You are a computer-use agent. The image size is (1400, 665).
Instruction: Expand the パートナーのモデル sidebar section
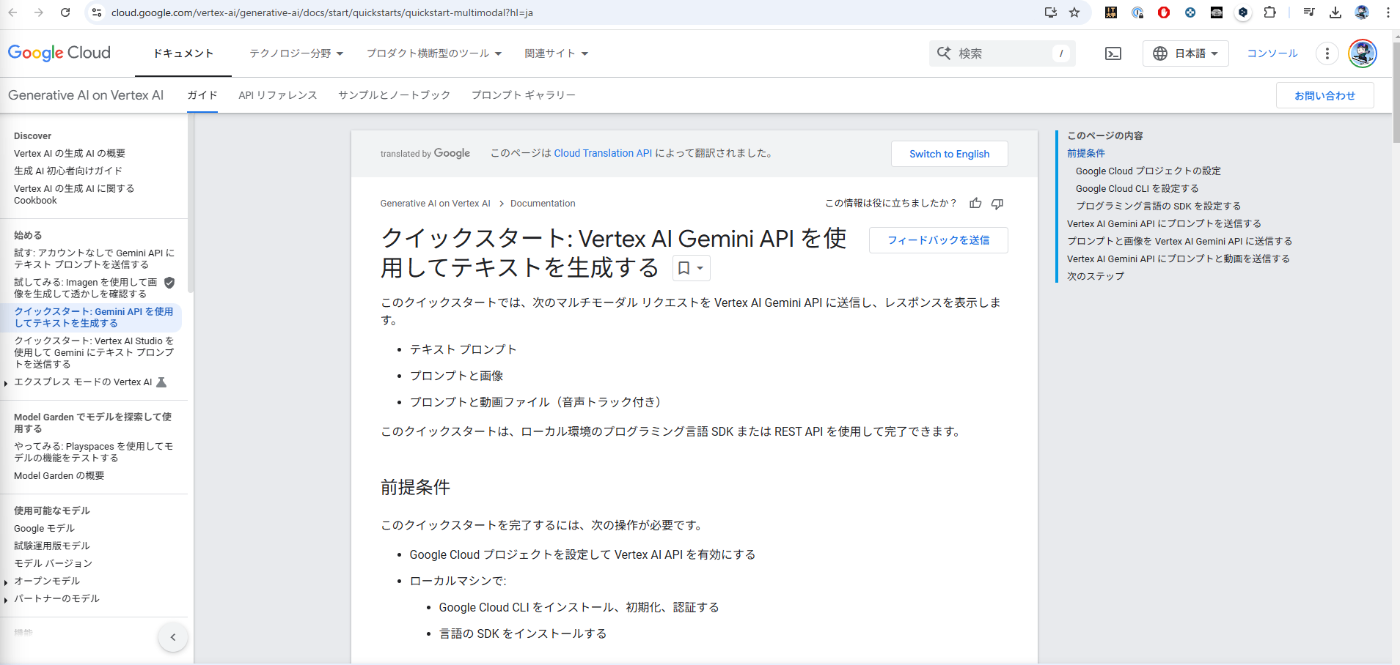pyautogui.click(x=6, y=599)
